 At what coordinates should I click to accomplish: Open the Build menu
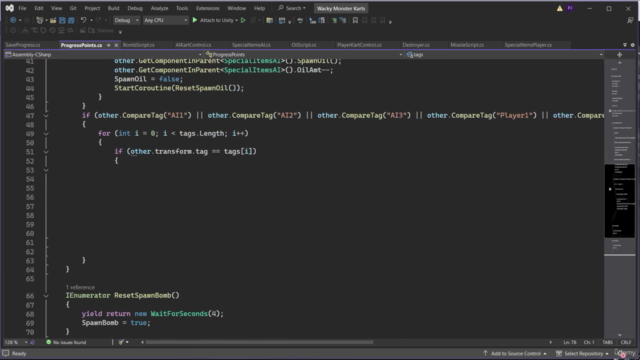click(113, 8)
